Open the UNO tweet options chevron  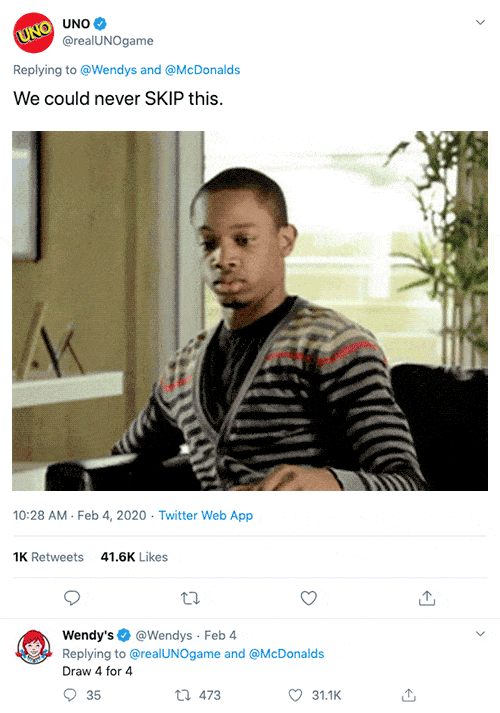[x=480, y=22]
